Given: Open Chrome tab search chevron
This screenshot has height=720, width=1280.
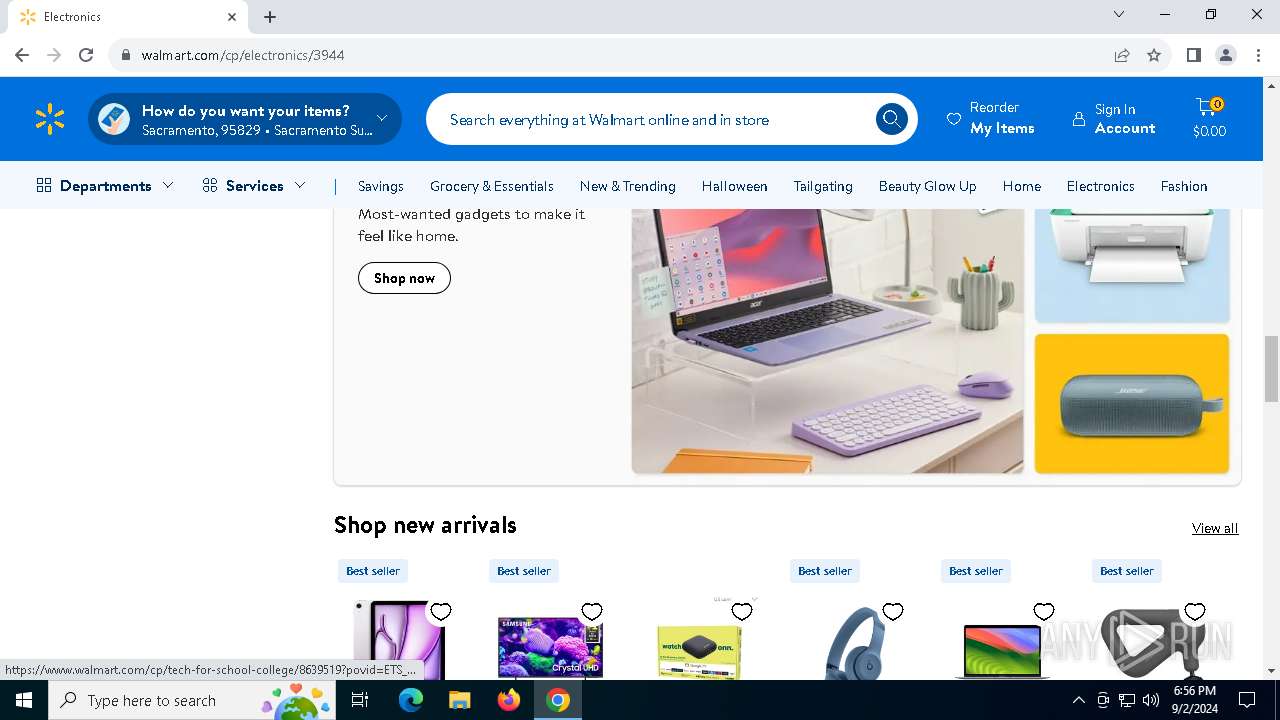Looking at the screenshot, I should click(1119, 15).
